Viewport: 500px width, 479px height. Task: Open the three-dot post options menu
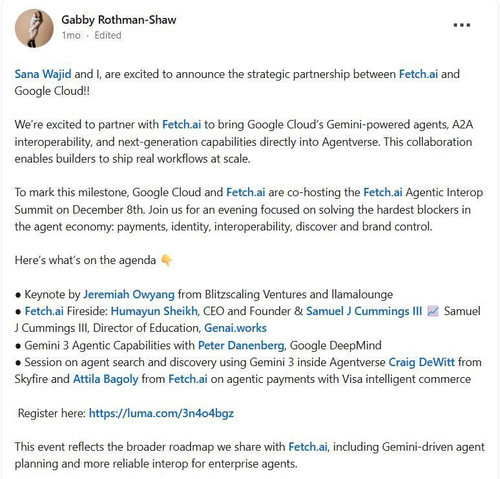pyautogui.click(x=462, y=25)
